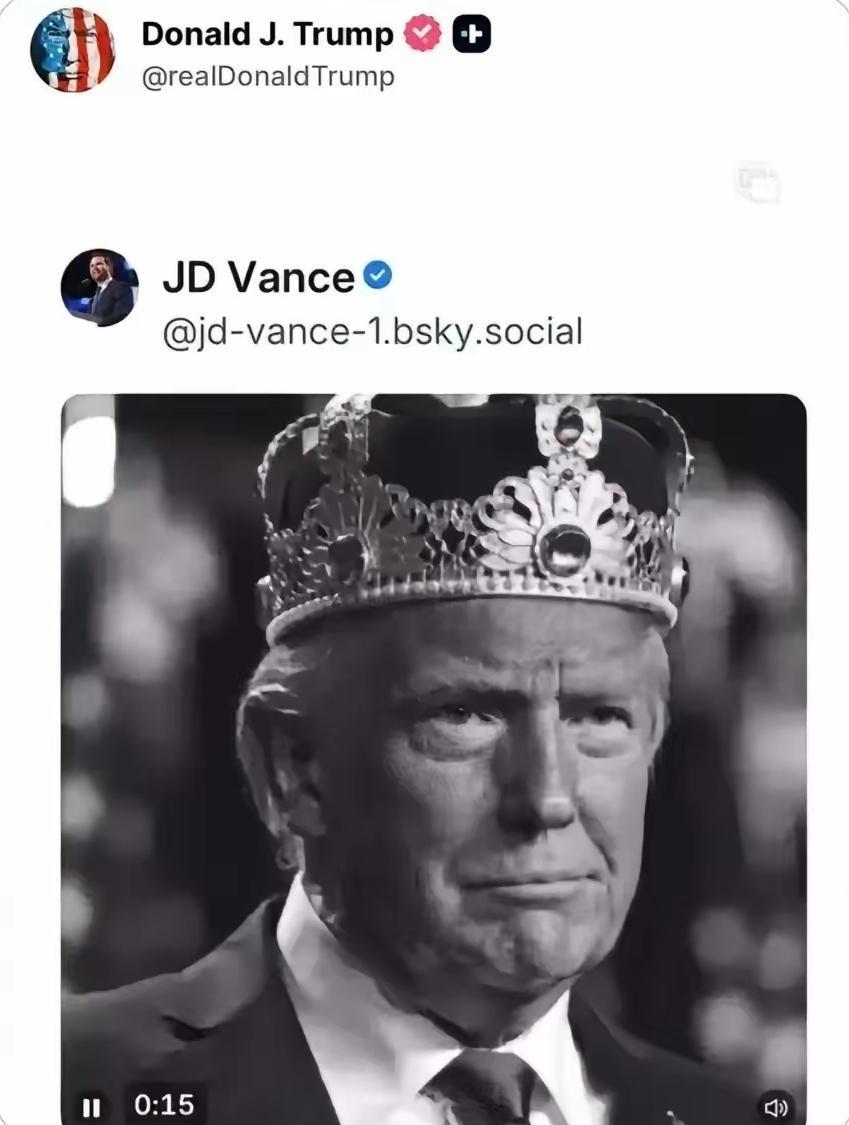Open the Donald J. Trump profile name
This screenshot has width=849, height=1125.
pyautogui.click(x=267, y=34)
